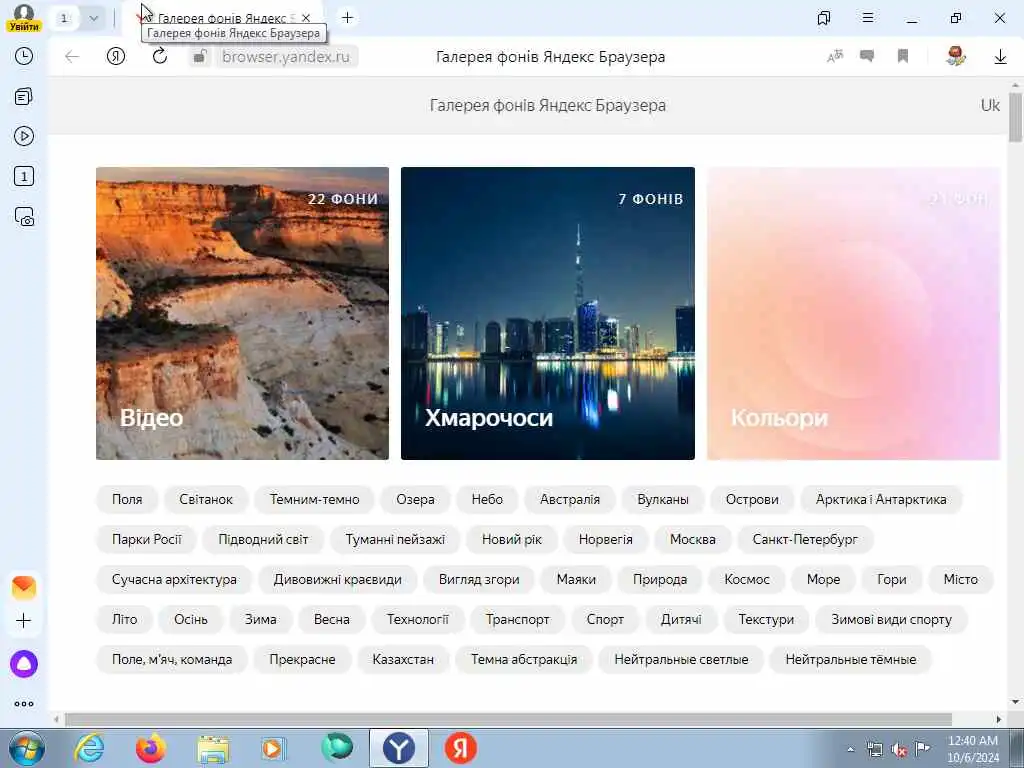Bookmark this page
Screen dimensions: 1024x768
pos(903,57)
